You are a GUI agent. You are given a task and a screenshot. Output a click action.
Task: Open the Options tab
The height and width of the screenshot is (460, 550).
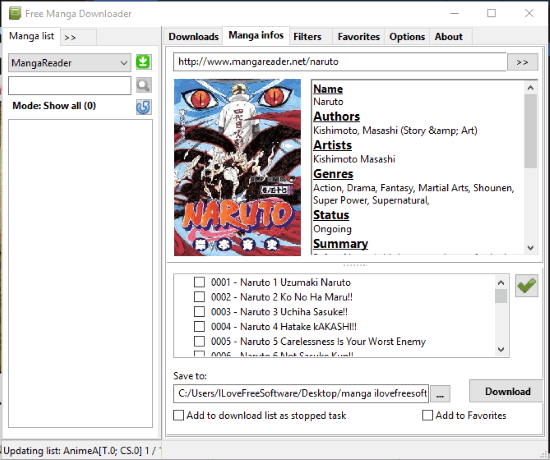coord(407,36)
